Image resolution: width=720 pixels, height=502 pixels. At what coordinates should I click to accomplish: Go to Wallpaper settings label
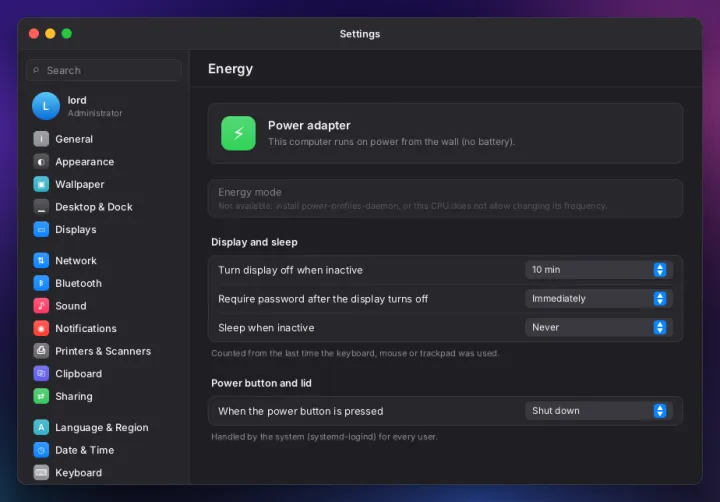tap(79, 184)
